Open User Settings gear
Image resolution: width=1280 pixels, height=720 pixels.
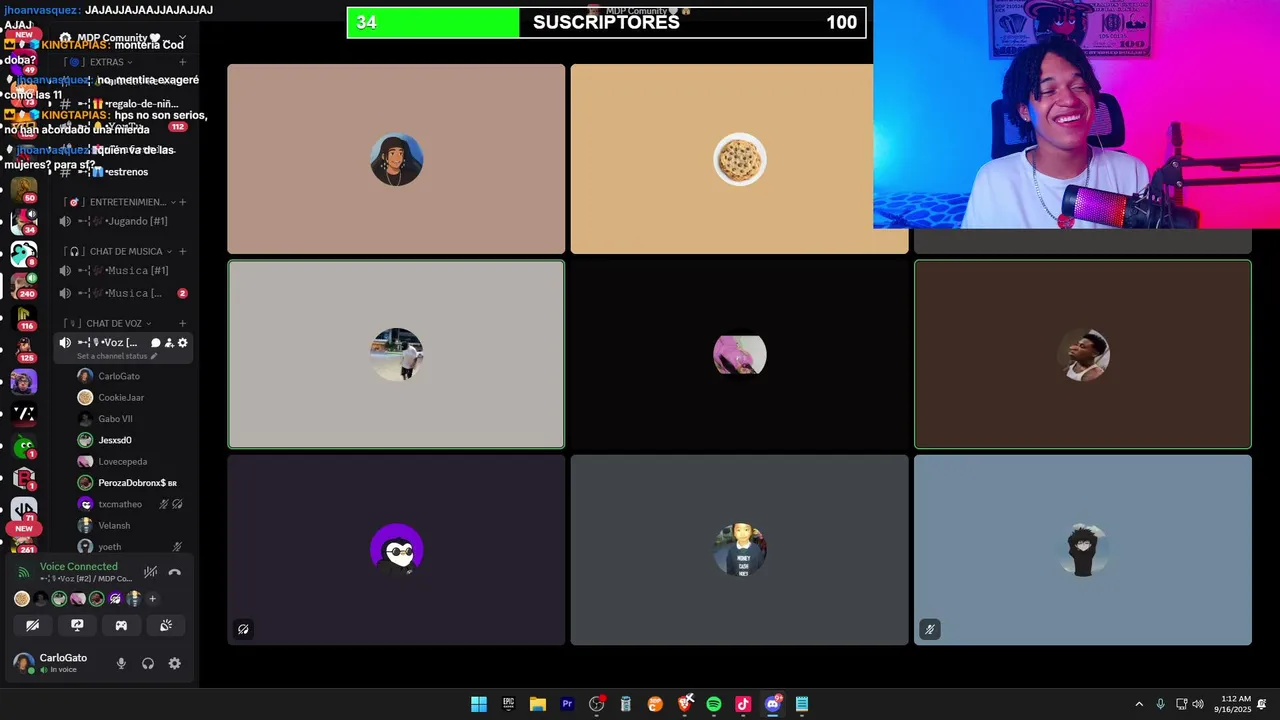(175, 663)
